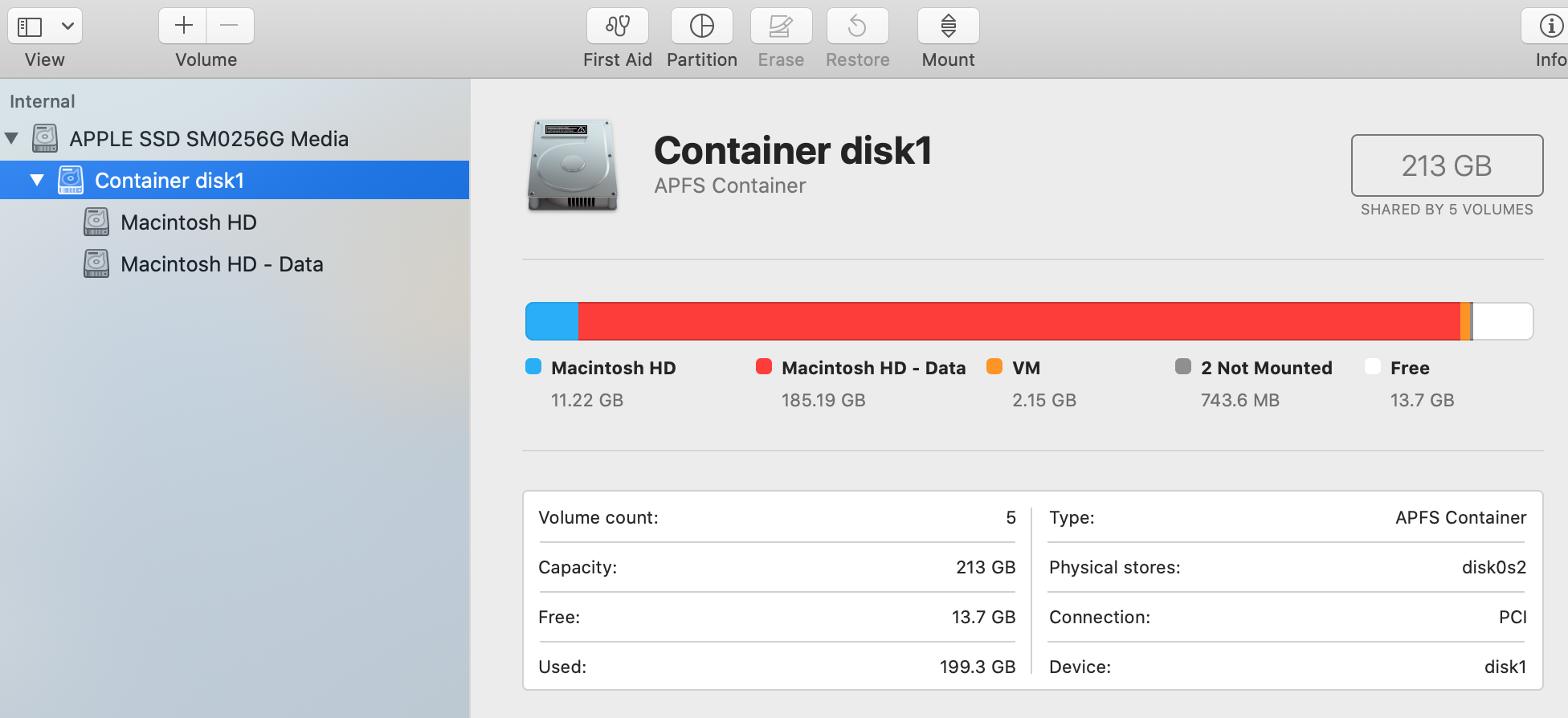Collapse the APPLE SSD SM0256G Media disclosure triangle
Viewport: 1568px width, 718px height.
click(12, 138)
